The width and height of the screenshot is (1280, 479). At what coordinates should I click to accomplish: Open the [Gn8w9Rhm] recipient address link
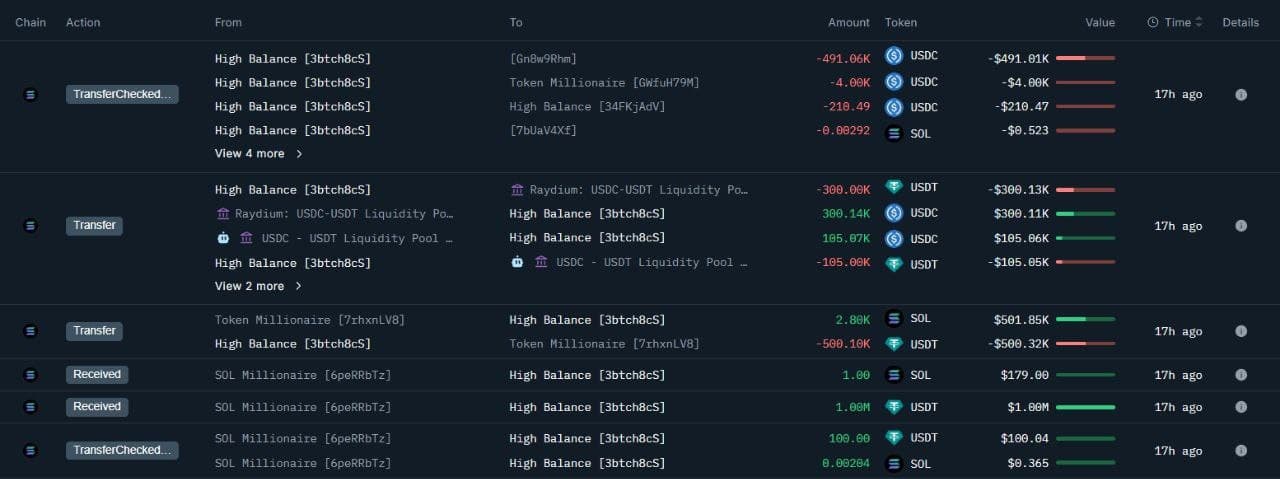coord(543,58)
